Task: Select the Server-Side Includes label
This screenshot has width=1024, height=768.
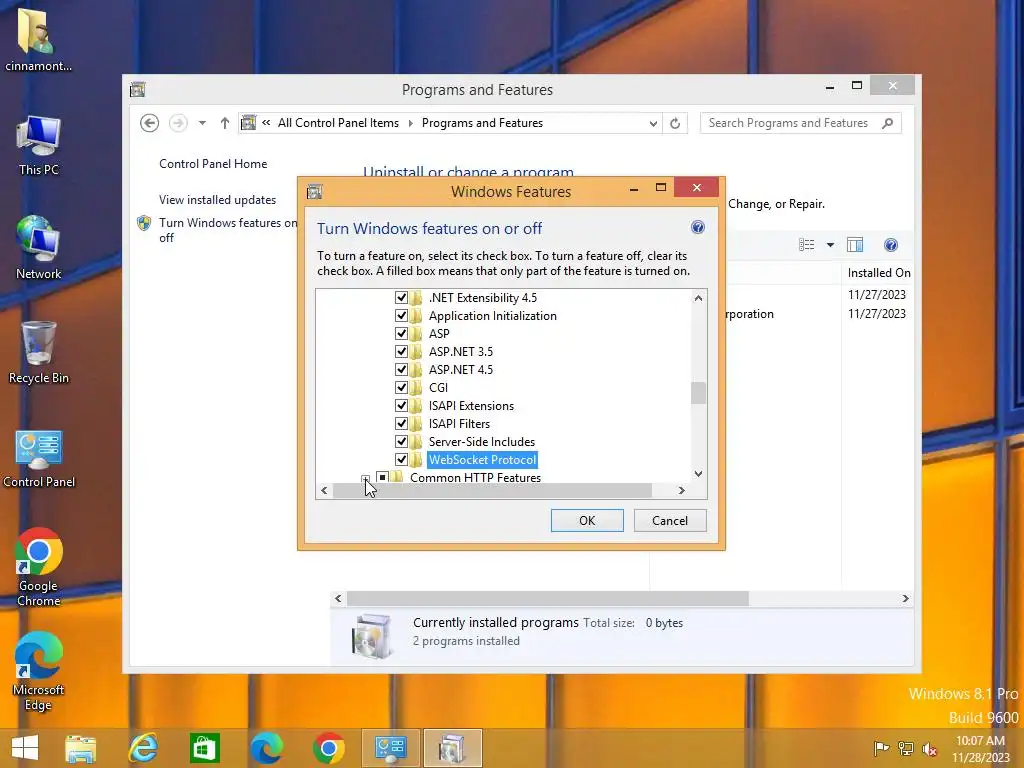Action: (481, 441)
